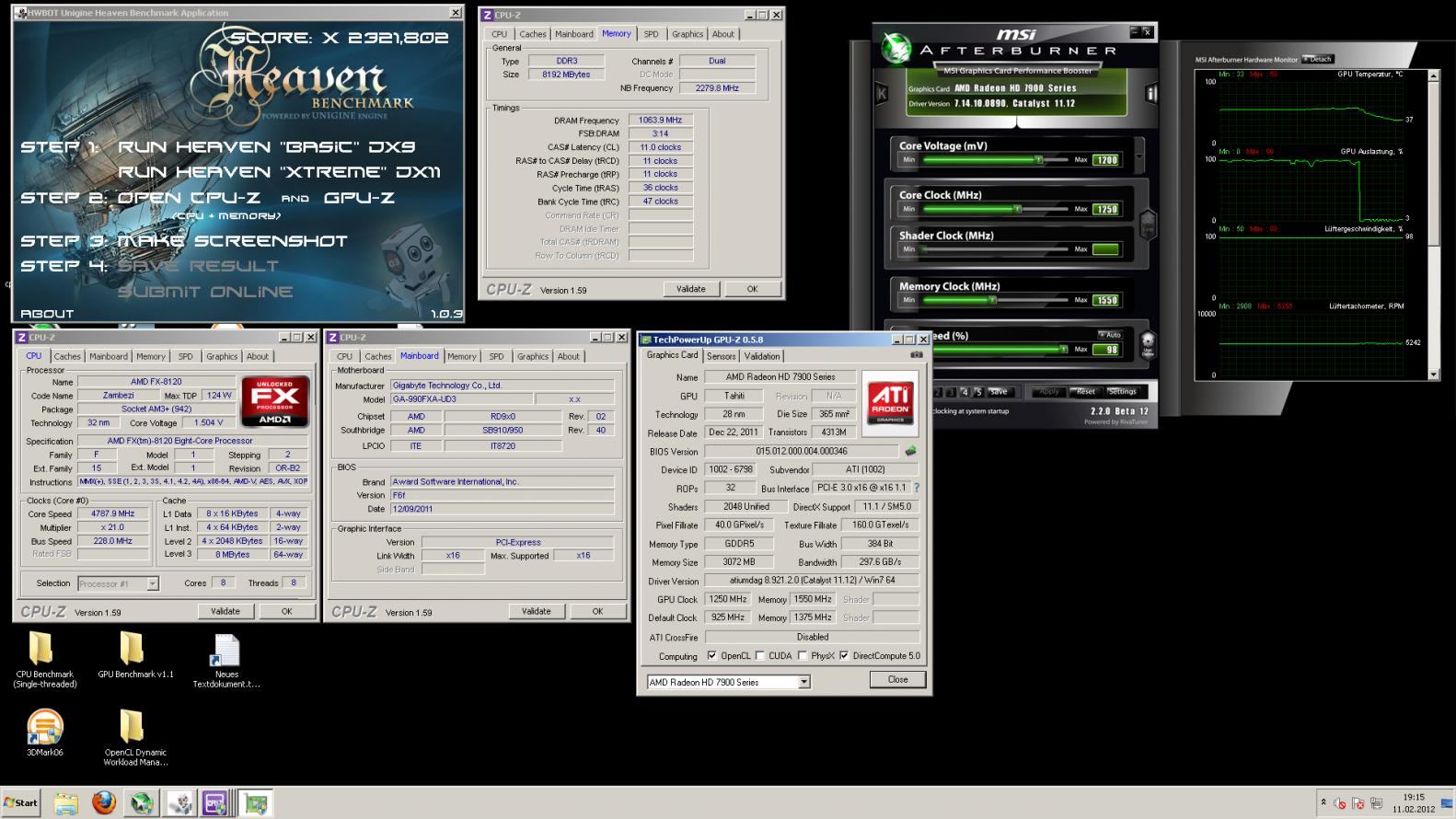The height and width of the screenshot is (819, 1456).
Task: Click the Settings button in Afterburner
Action: pos(1122,391)
